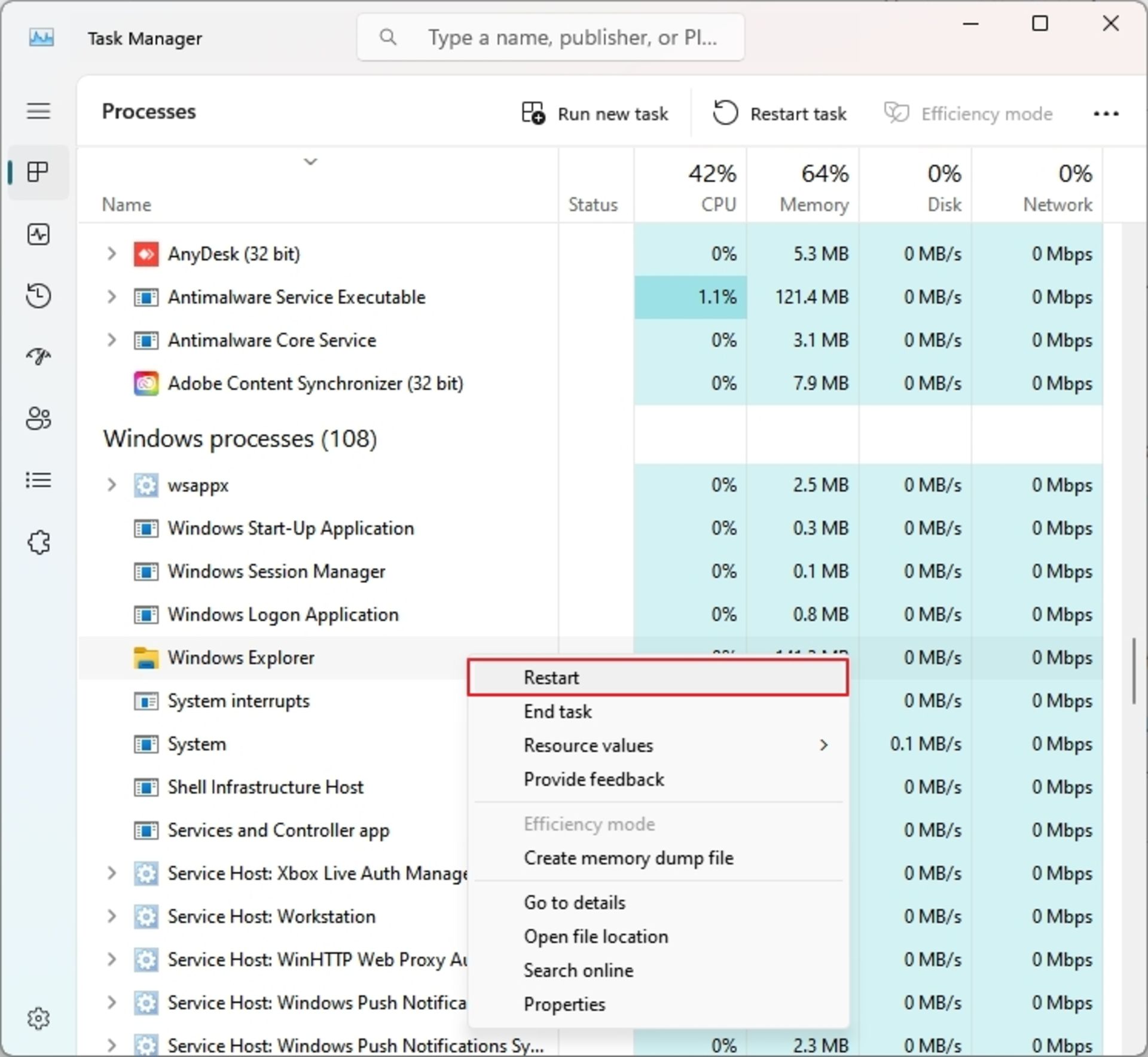Click the Windows Start-Up Application icon

point(146,528)
